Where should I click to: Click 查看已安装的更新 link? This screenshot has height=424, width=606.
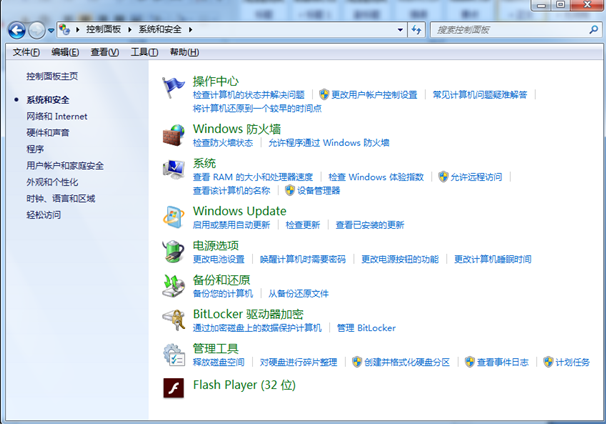pos(370,225)
